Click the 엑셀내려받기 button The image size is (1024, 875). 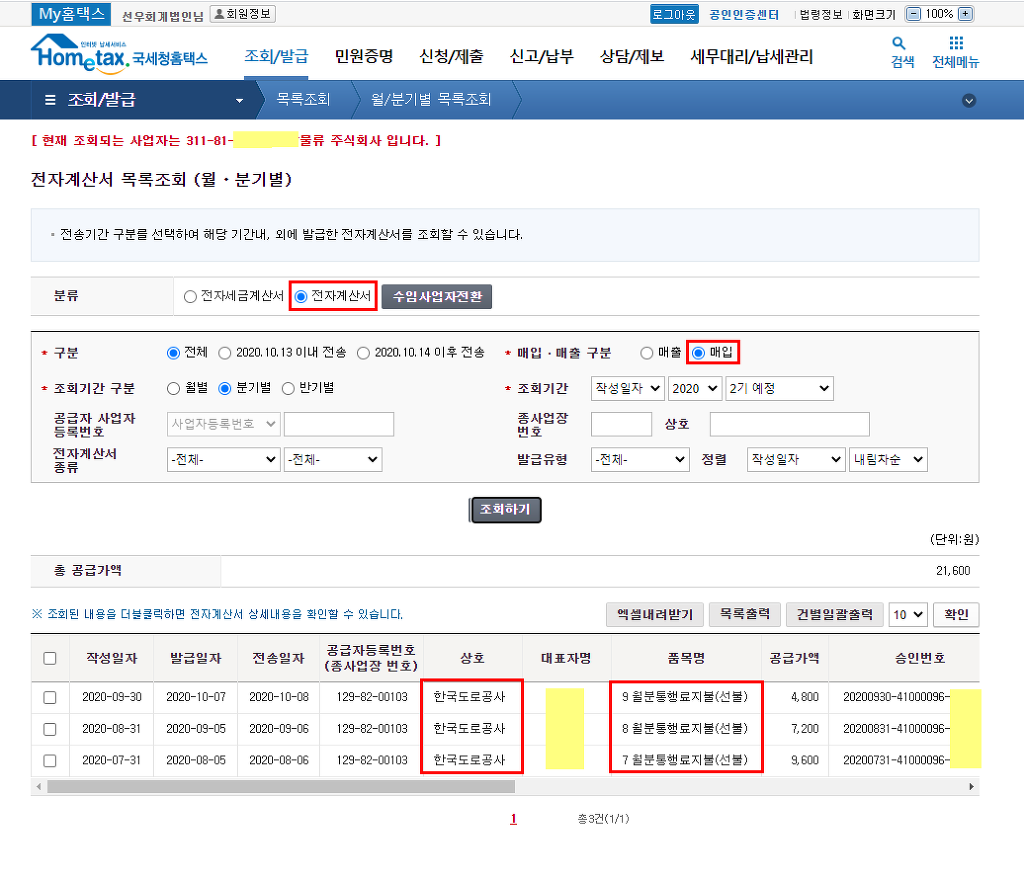coord(655,614)
